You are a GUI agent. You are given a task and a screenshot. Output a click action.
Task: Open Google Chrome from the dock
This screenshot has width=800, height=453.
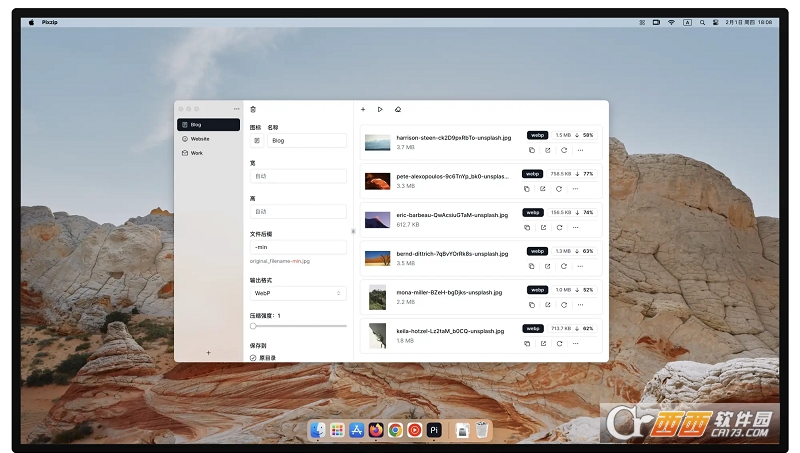click(395, 430)
